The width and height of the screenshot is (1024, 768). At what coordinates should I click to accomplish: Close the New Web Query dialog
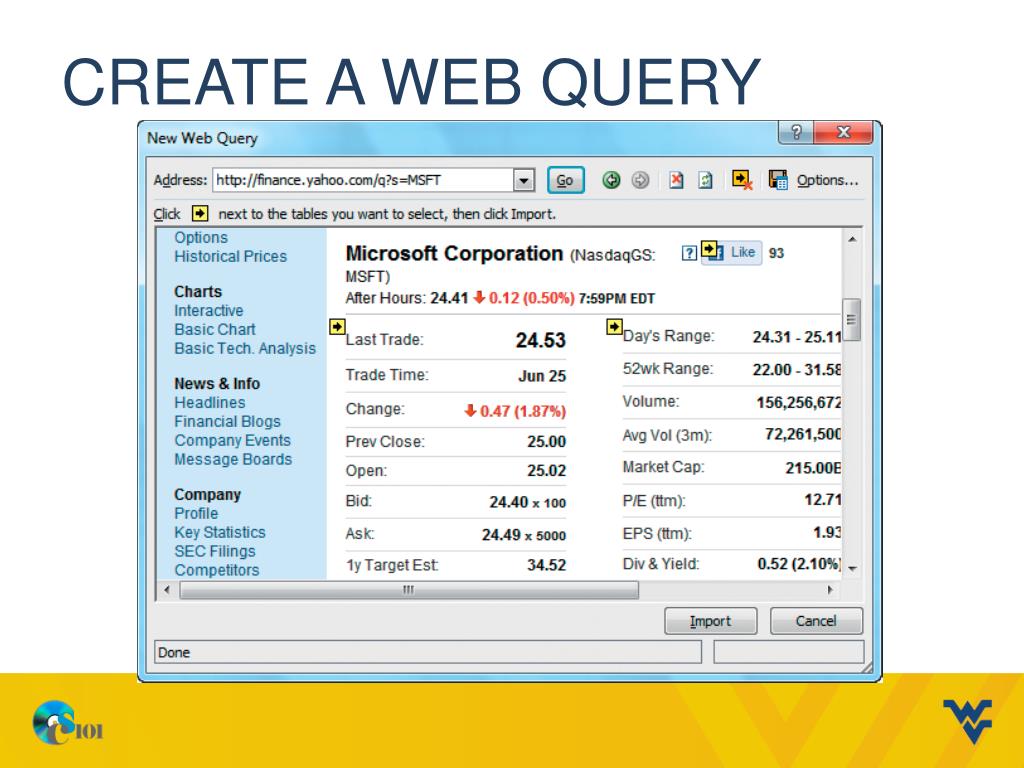tap(843, 132)
